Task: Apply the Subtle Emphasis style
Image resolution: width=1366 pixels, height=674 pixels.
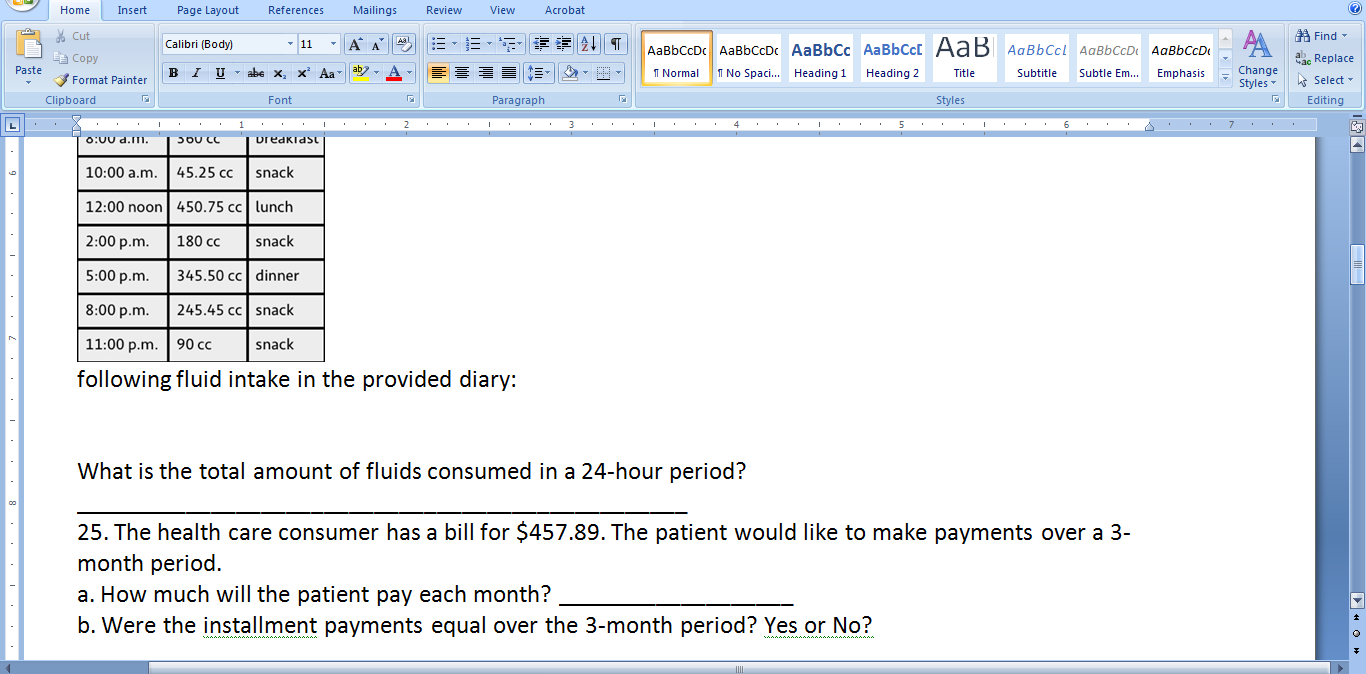Action: pos(1109,58)
